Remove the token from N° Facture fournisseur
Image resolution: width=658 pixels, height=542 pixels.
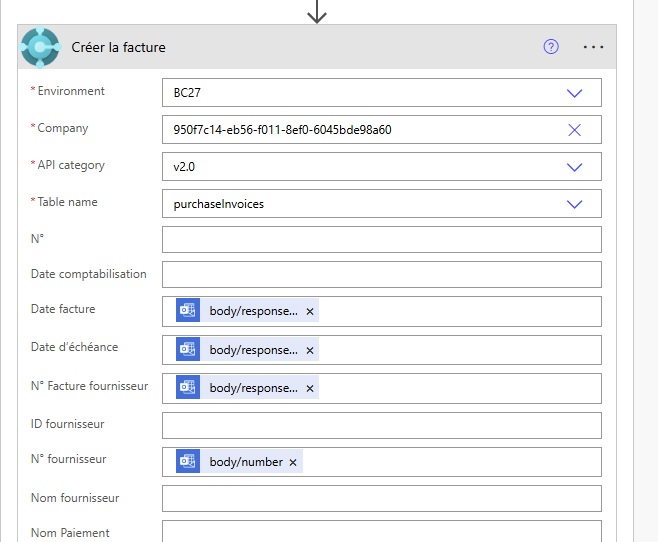click(x=310, y=389)
